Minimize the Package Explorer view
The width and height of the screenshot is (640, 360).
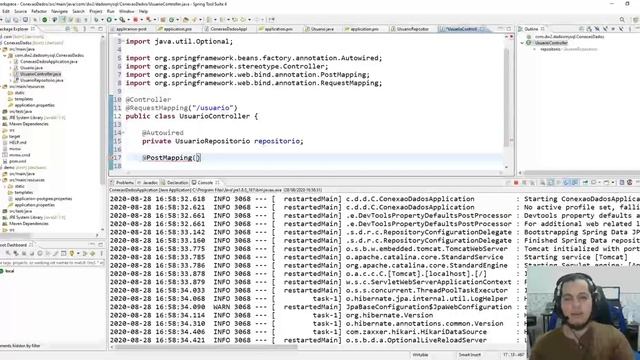click(x=93, y=29)
